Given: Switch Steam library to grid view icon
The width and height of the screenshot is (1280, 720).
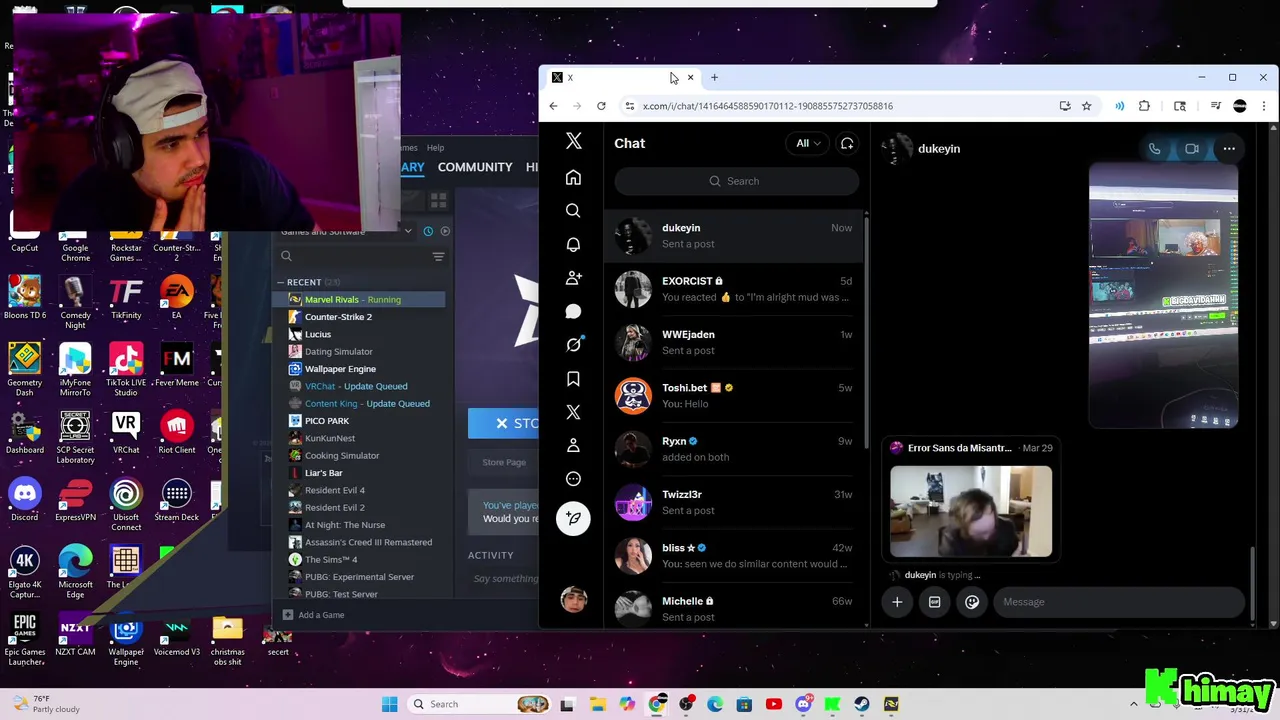Looking at the screenshot, I should [x=438, y=201].
